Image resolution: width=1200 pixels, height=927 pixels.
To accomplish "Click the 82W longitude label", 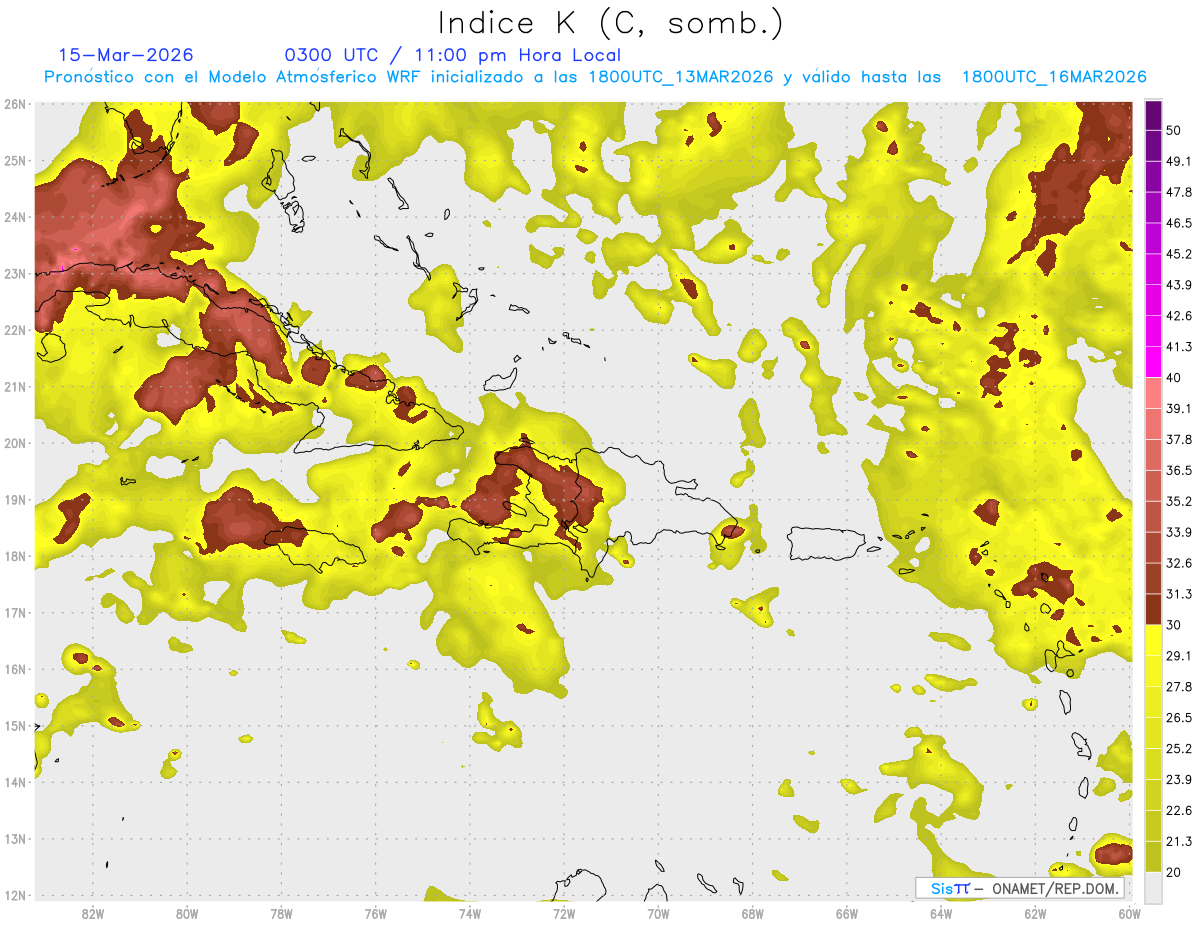I will pos(92,913).
